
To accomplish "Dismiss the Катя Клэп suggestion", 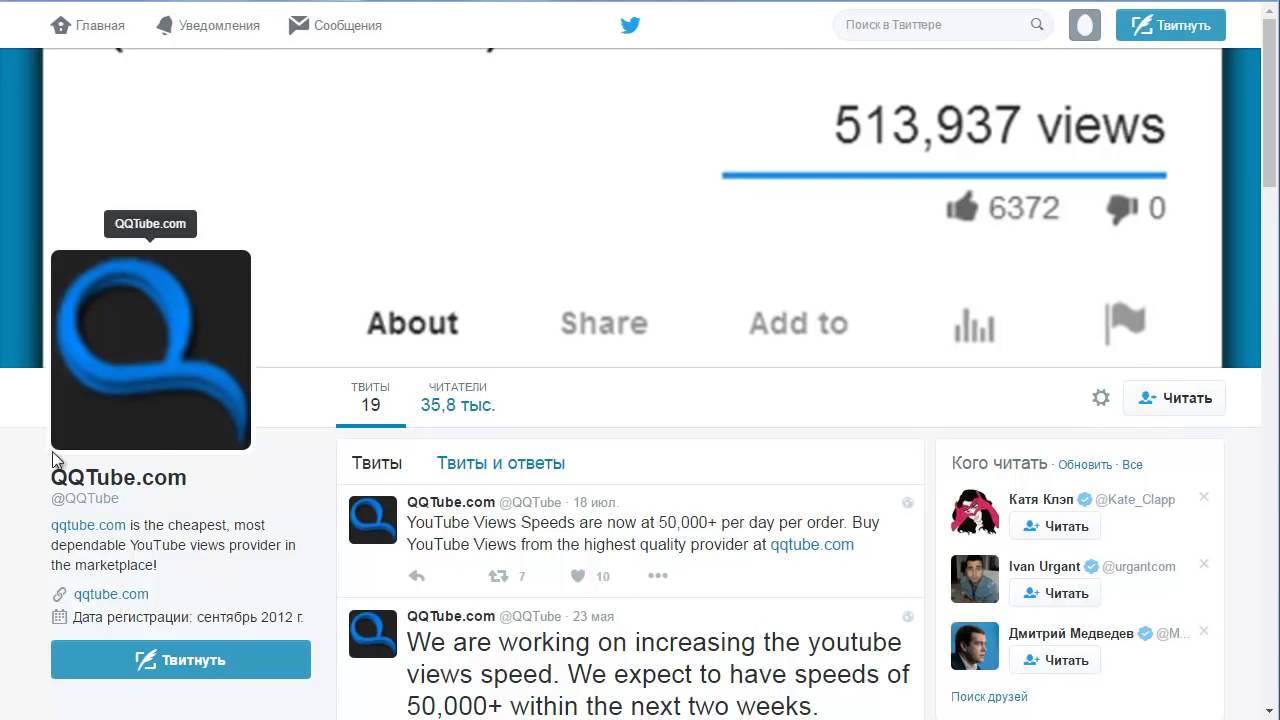I will (1204, 497).
